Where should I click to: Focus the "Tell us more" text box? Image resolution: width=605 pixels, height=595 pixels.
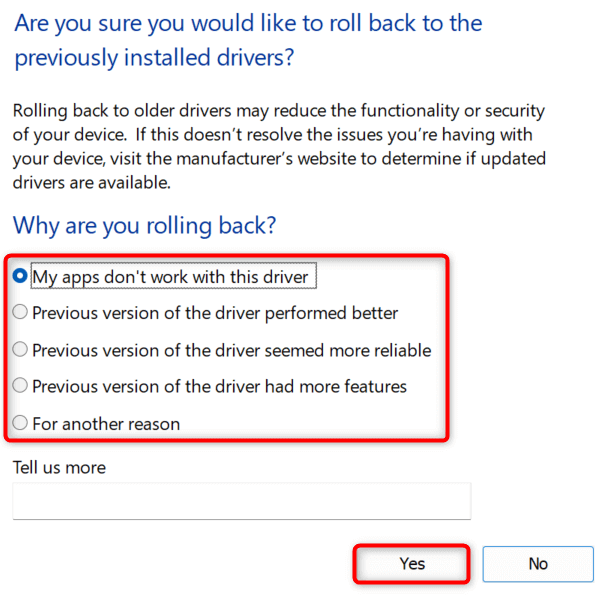tap(241, 501)
